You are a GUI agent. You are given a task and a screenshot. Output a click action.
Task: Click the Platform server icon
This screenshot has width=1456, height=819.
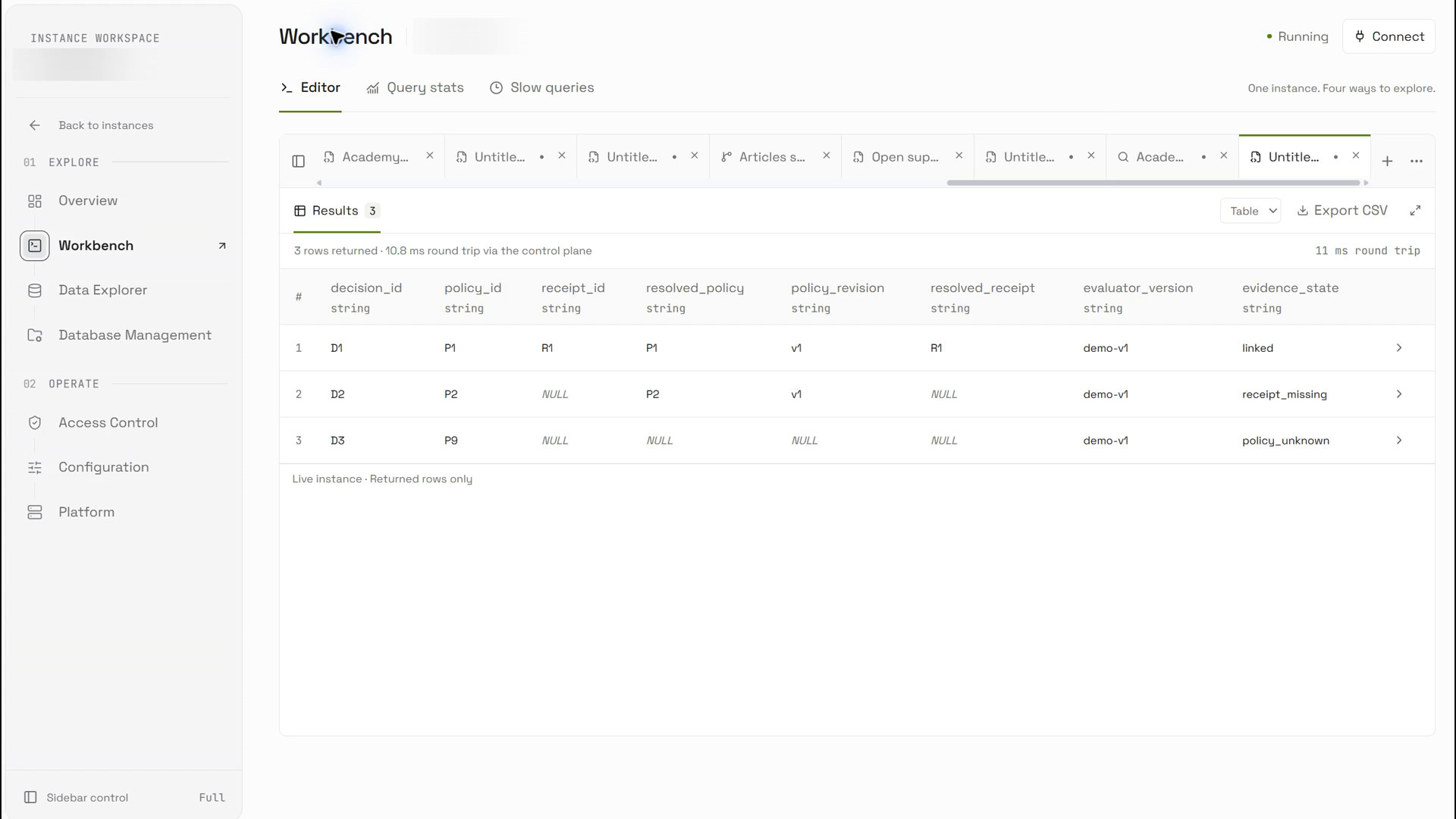click(x=35, y=513)
